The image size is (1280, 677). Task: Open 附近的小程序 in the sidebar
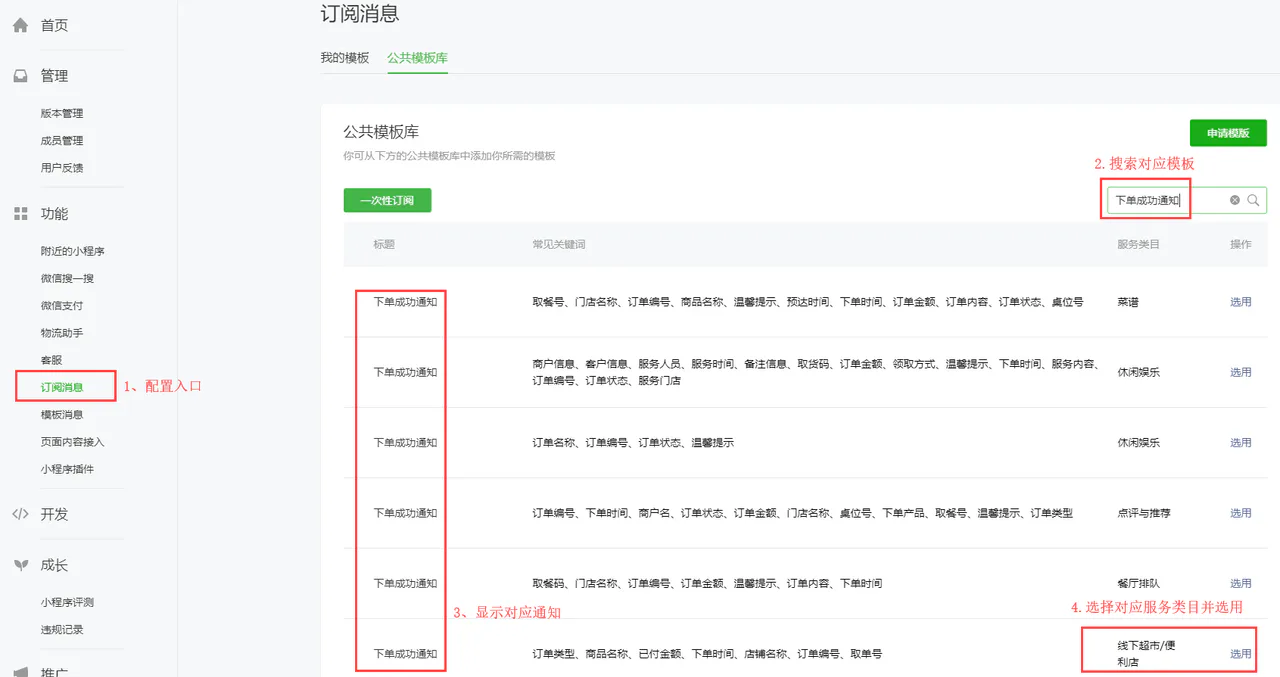(73, 251)
